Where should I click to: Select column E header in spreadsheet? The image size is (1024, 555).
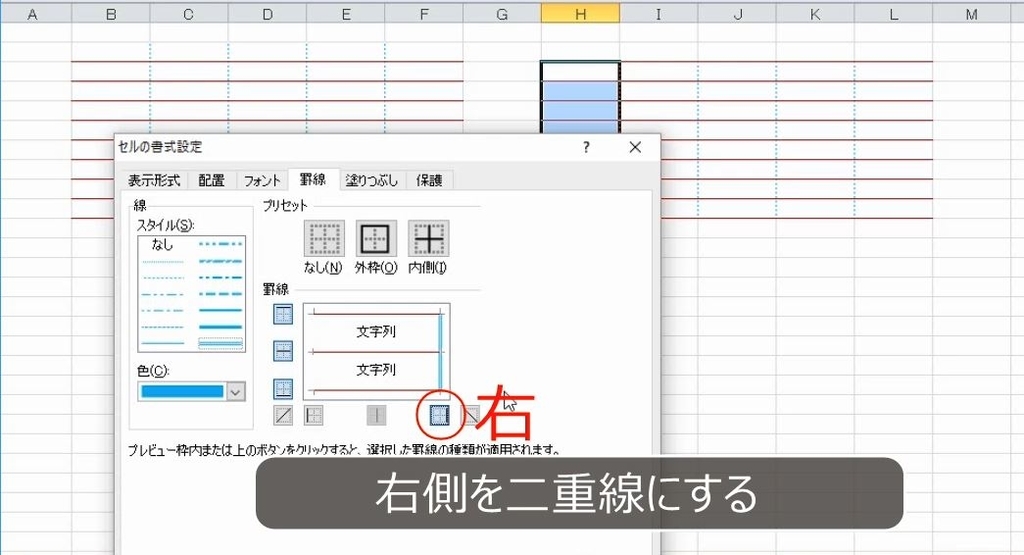click(x=345, y=13)
